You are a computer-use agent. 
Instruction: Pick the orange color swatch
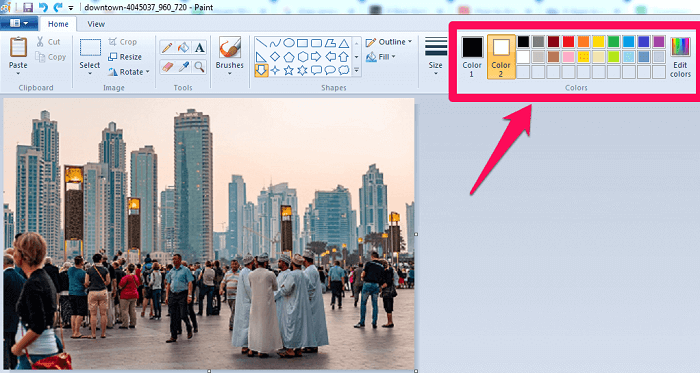[x=583, y=42]
